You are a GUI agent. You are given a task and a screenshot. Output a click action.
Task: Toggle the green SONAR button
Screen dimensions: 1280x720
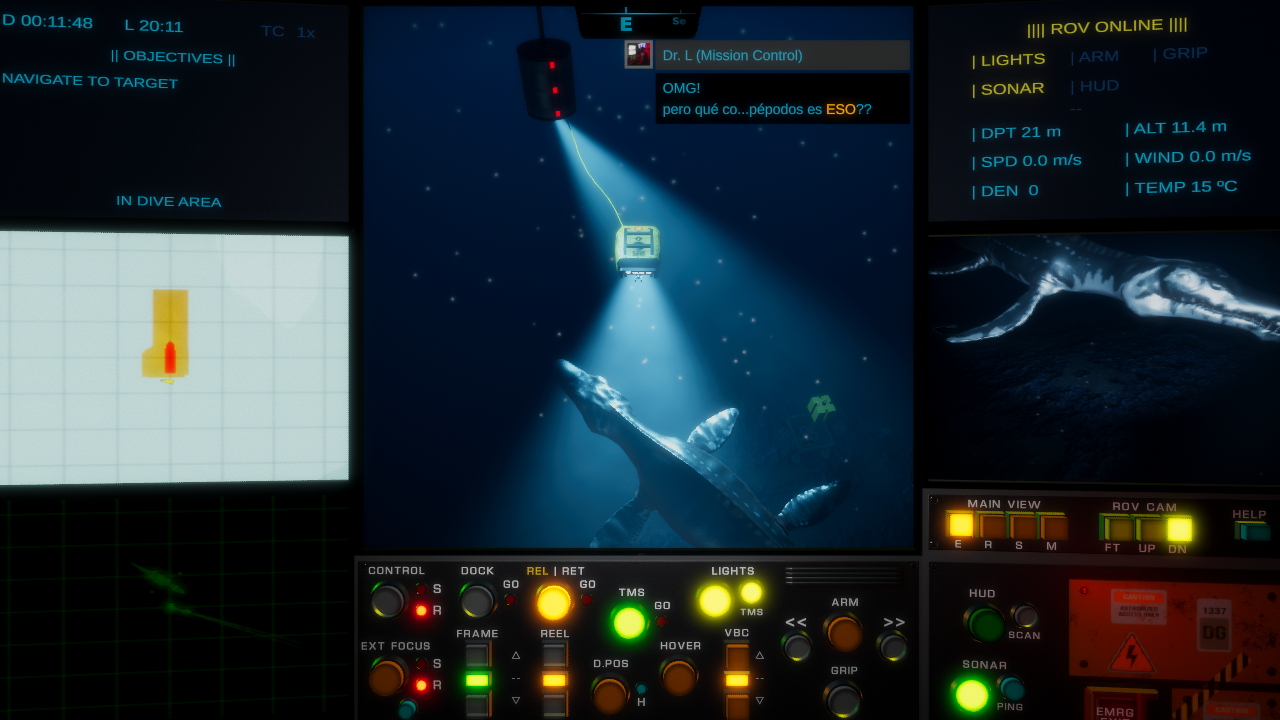971,694
